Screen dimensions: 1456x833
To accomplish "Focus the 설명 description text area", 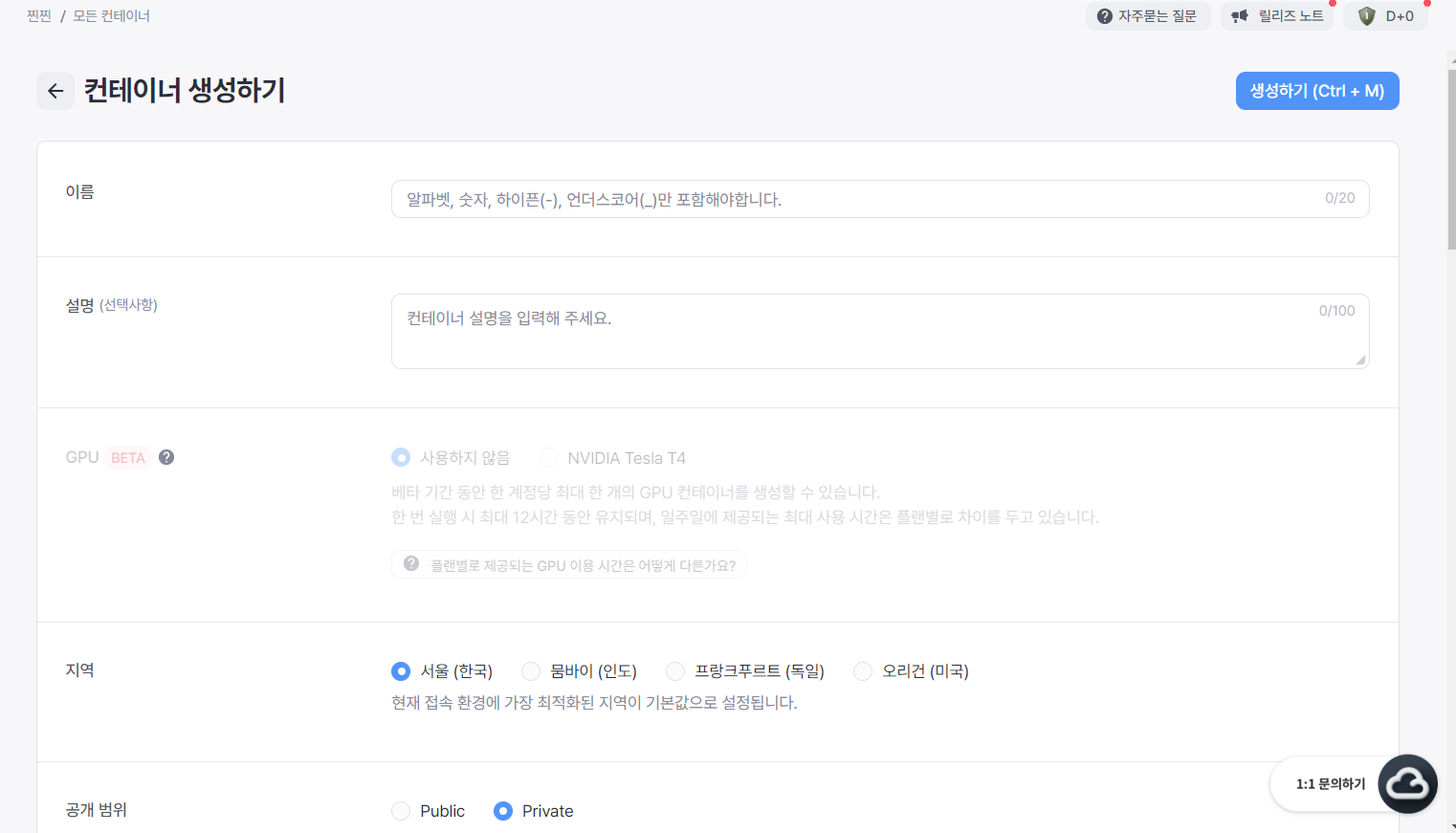I will (x=880, y=331).
